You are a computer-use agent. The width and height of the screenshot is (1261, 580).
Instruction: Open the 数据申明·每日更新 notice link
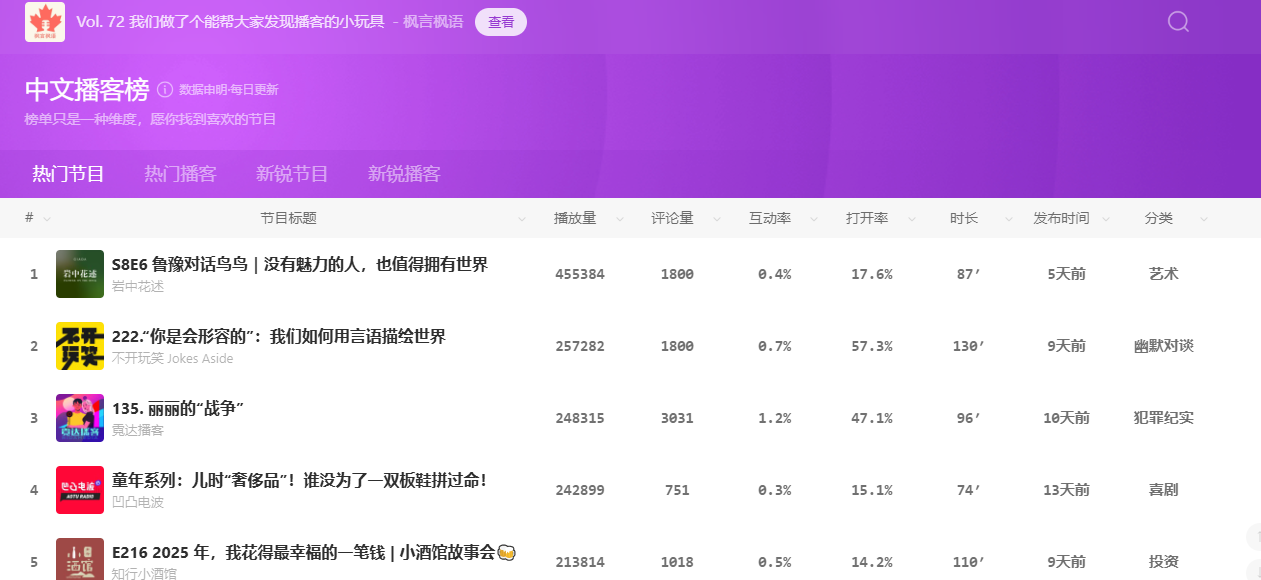click(x=228, y=90)
